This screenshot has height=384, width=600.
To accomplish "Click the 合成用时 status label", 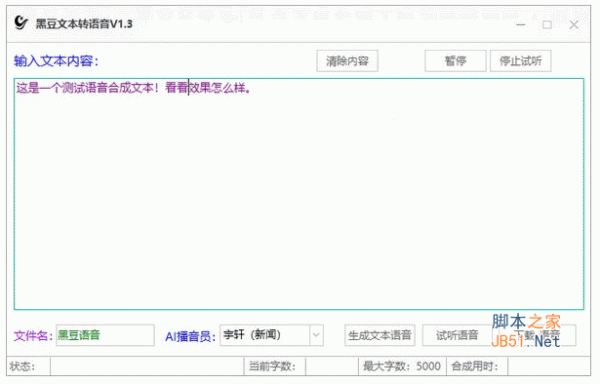I will coord(474,366).
